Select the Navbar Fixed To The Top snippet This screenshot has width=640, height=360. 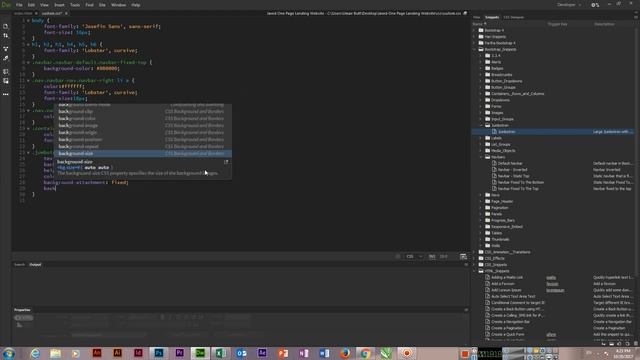[x=518, y=189]
